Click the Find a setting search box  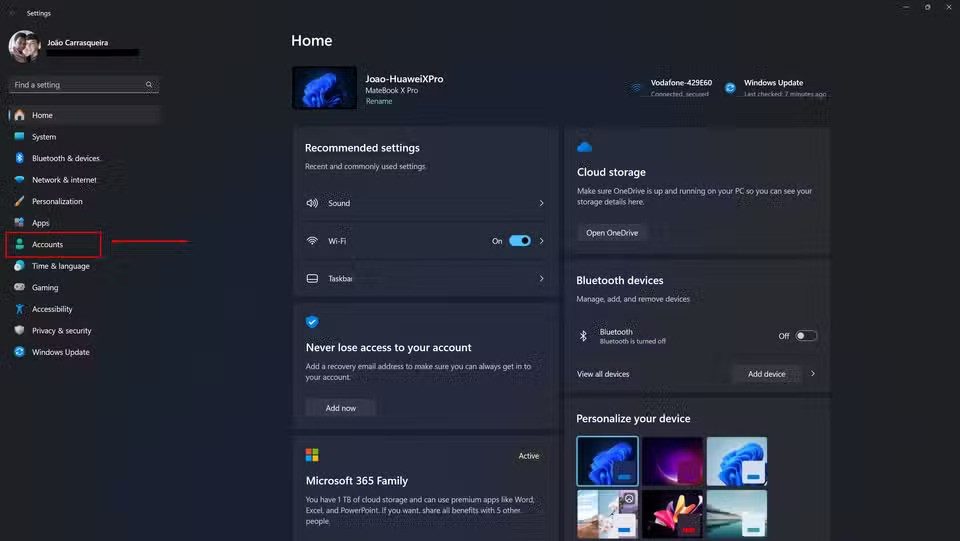tap(80, 85)
